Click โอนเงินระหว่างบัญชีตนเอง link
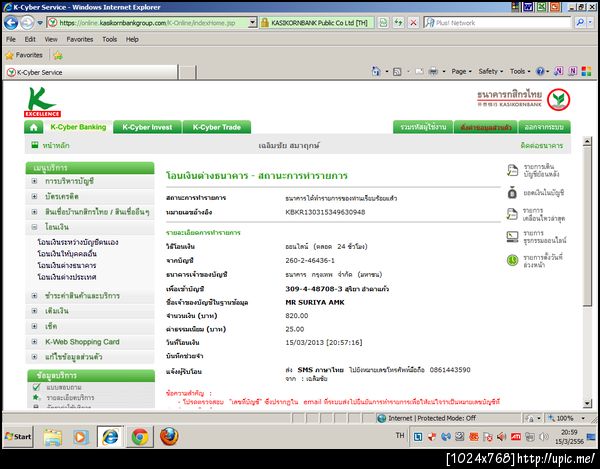 click(x=78, y=243)
